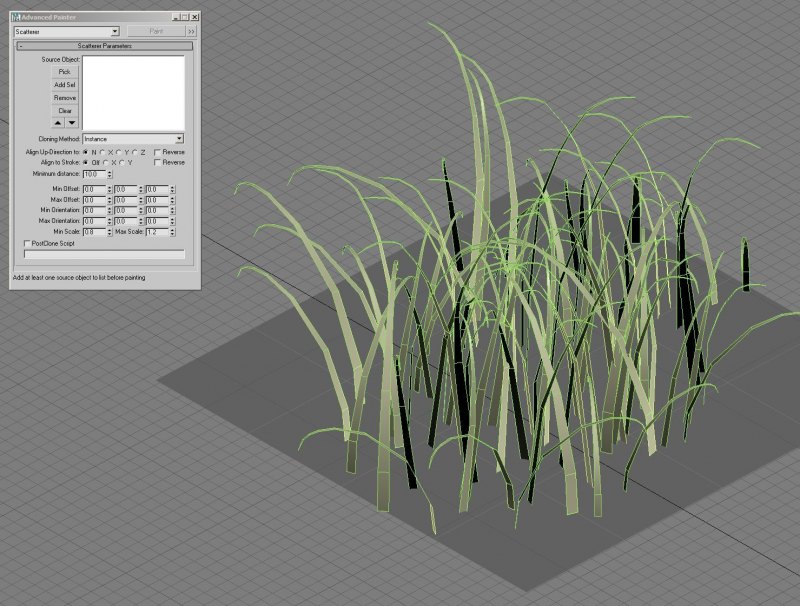
Task: Enable Reverse for Align Up-Direction
Action: (x=157, y=152)
